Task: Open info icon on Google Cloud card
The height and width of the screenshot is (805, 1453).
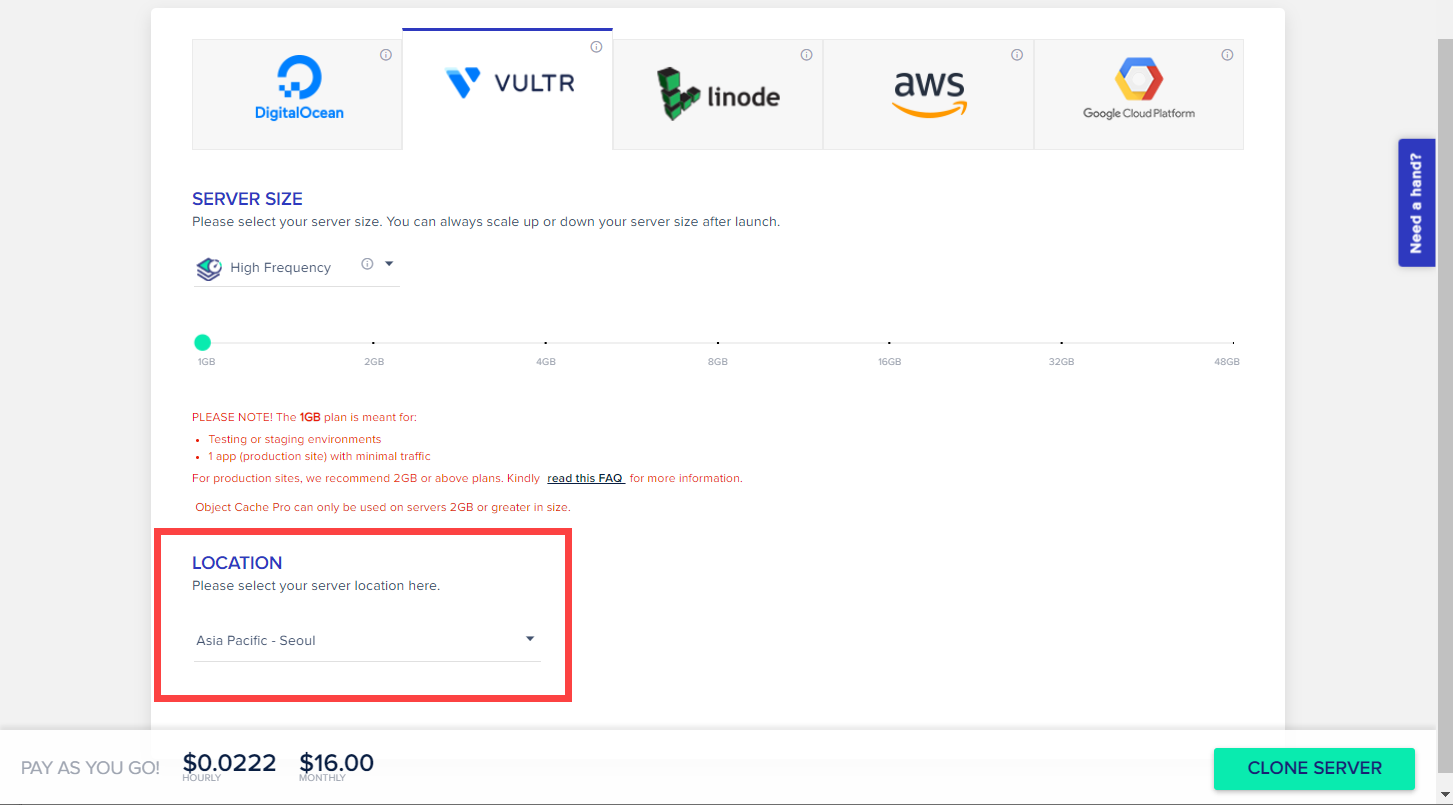Action: point(1227,55)
